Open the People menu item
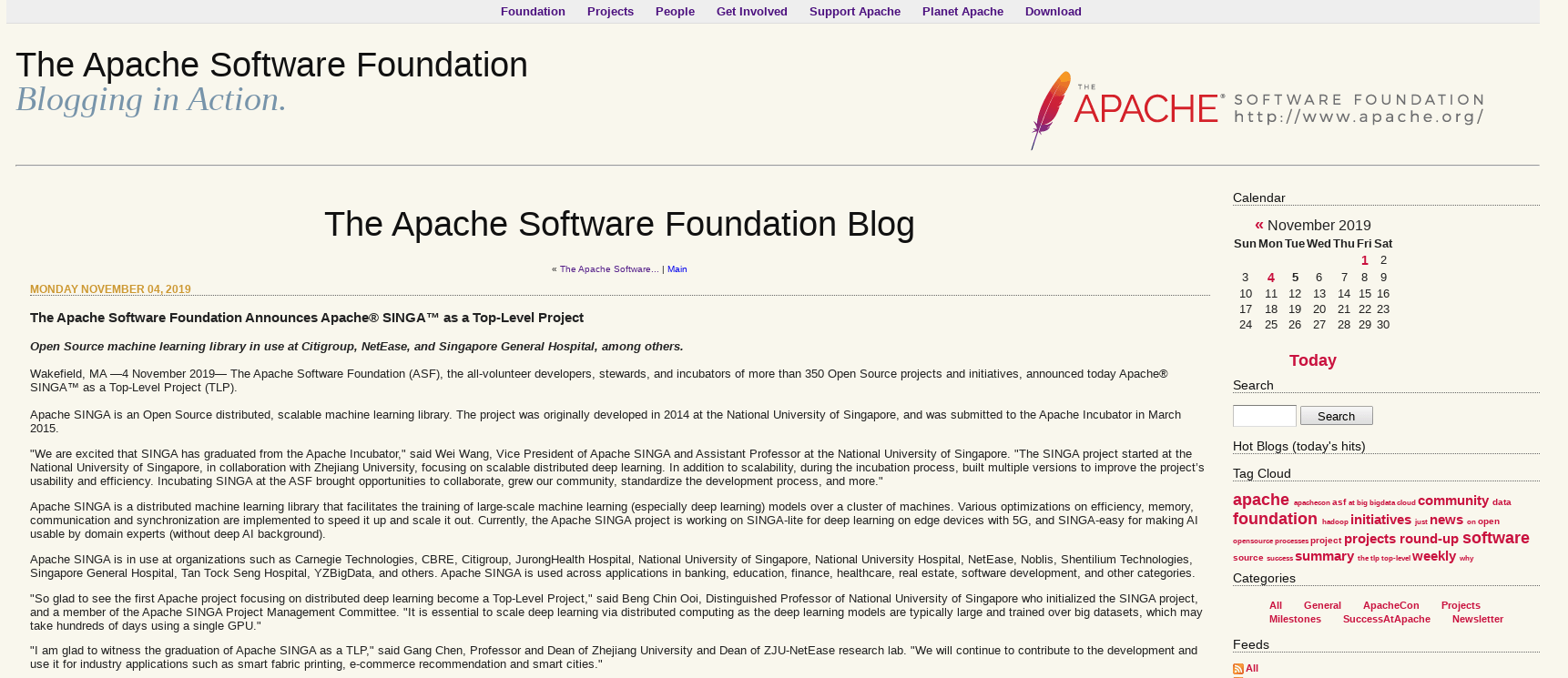Image resolution: width=1568 pixels, height=678 pixels. pyautogui.click(x=675, y=11)
